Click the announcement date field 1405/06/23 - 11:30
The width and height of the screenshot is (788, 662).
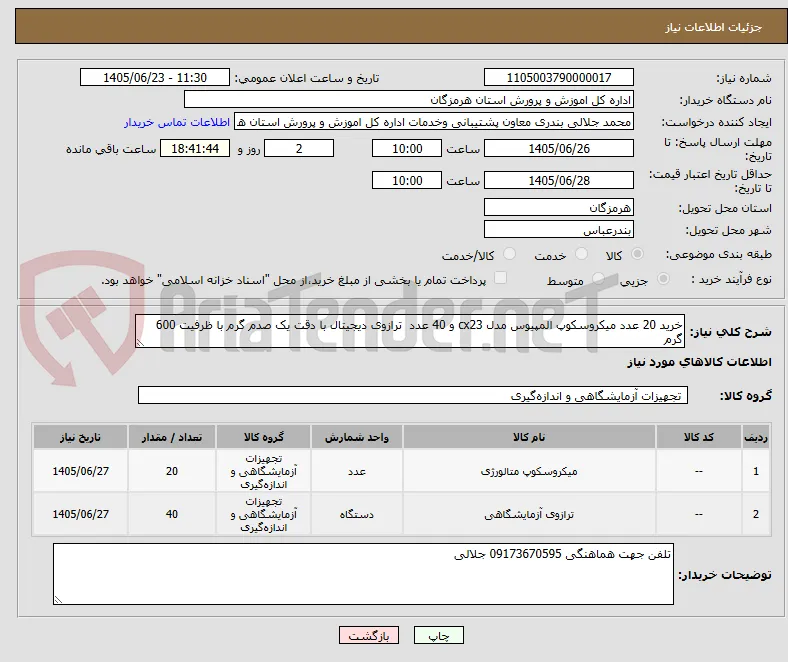click(155, 77)
